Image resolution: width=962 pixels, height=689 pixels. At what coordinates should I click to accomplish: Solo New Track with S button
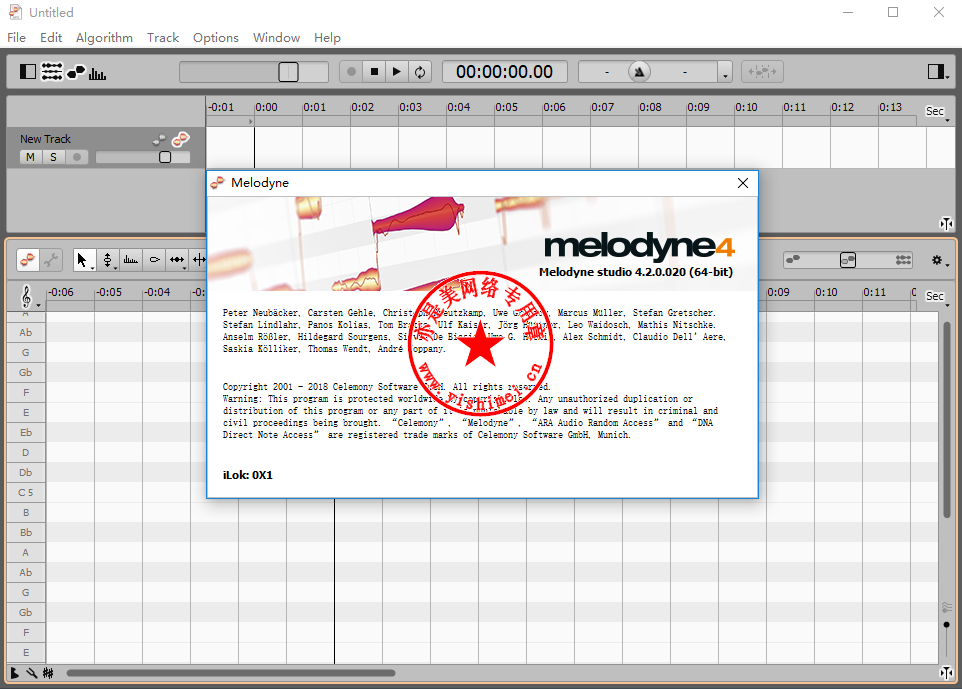click(53, 157)
